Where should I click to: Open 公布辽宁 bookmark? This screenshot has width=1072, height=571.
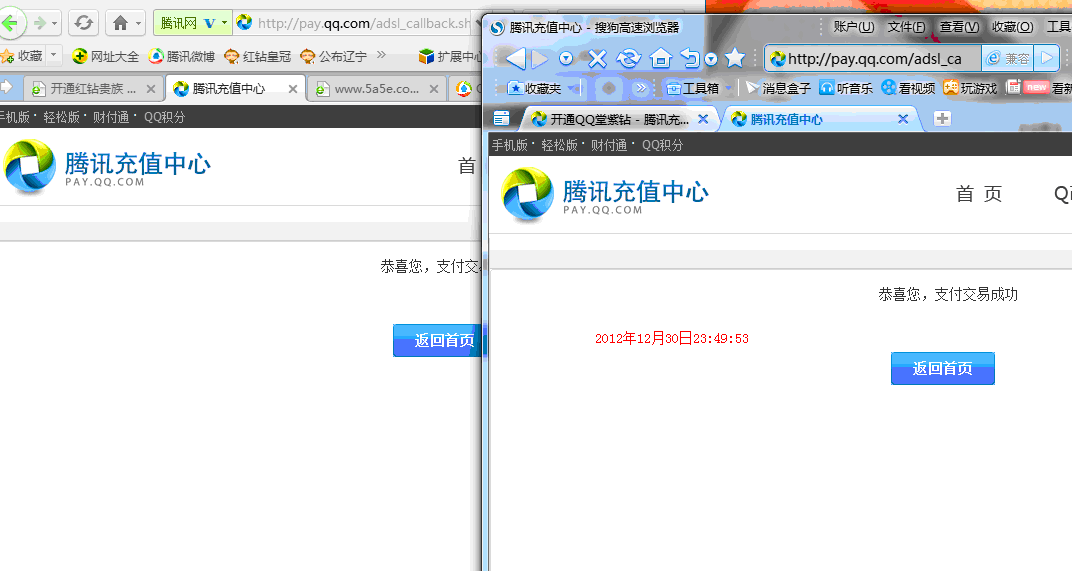point(334,56)
